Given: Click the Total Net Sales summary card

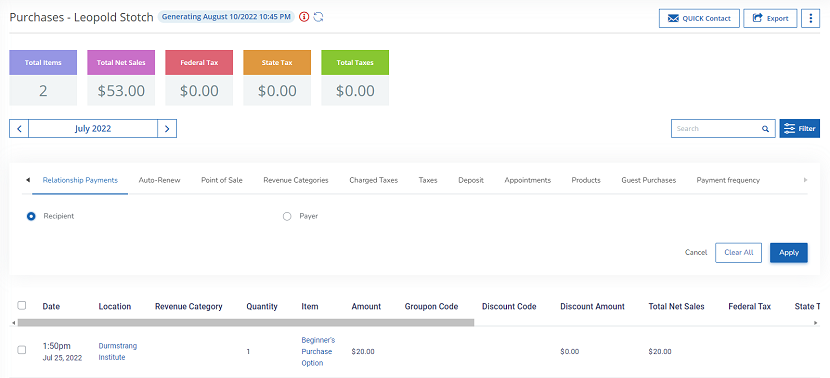Looking at the screenshot, I should click(x=121, y=78).
